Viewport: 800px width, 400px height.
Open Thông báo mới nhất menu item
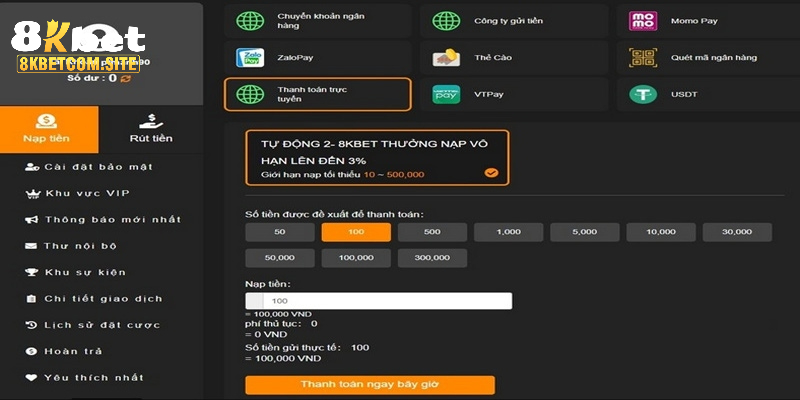[103, 220]
